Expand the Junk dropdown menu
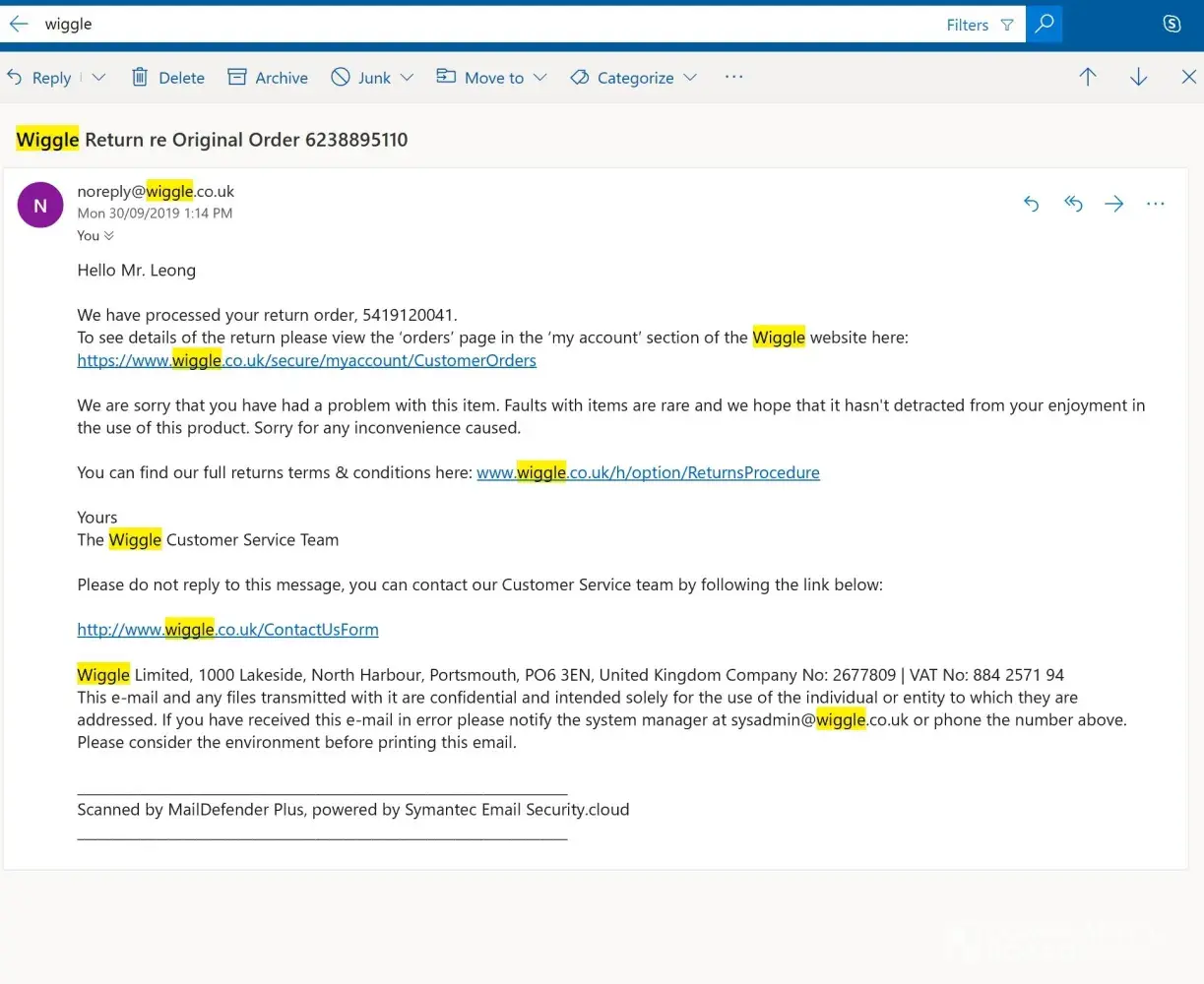Image resolution: width=1204 pixels, height=984 pixels. pos(407,78)
